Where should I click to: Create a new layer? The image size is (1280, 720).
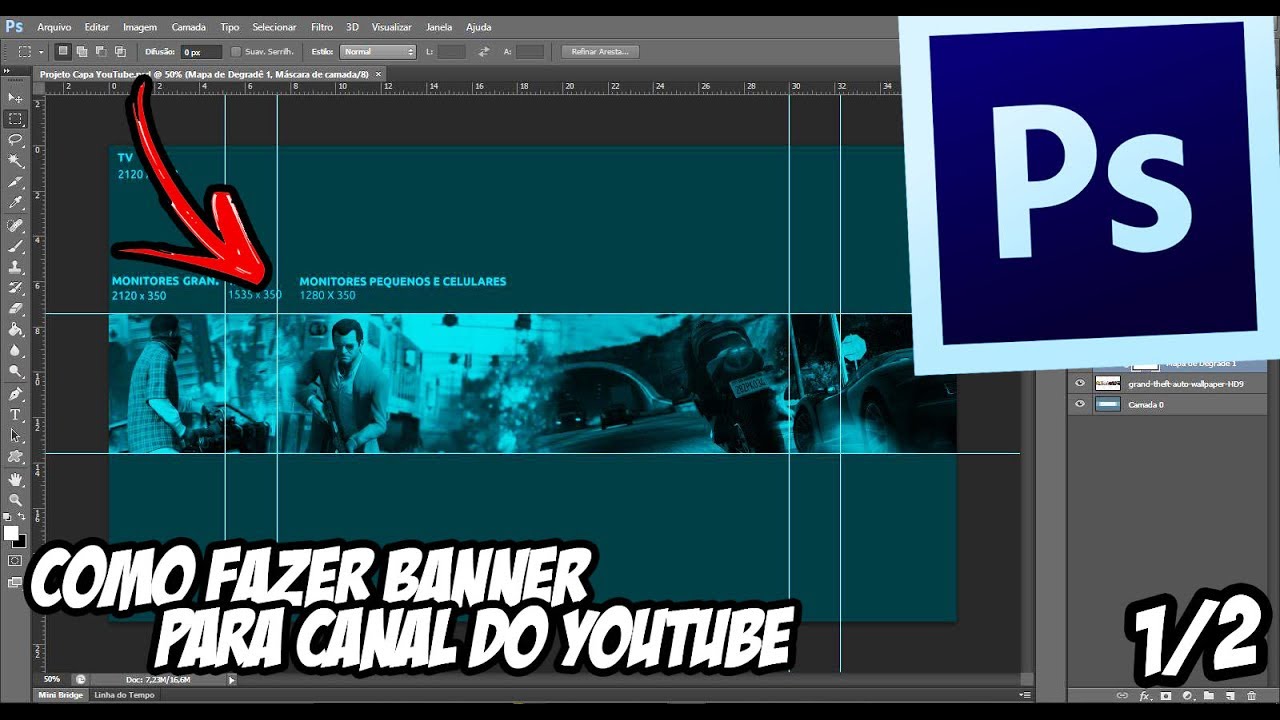click(1230, 695)
